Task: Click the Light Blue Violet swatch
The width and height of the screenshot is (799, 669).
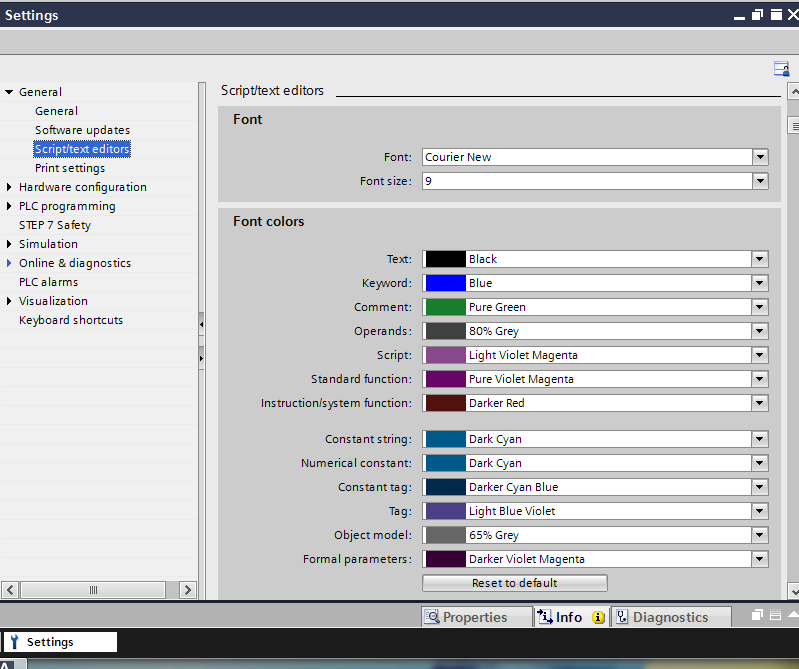Action: coord(445,511)
